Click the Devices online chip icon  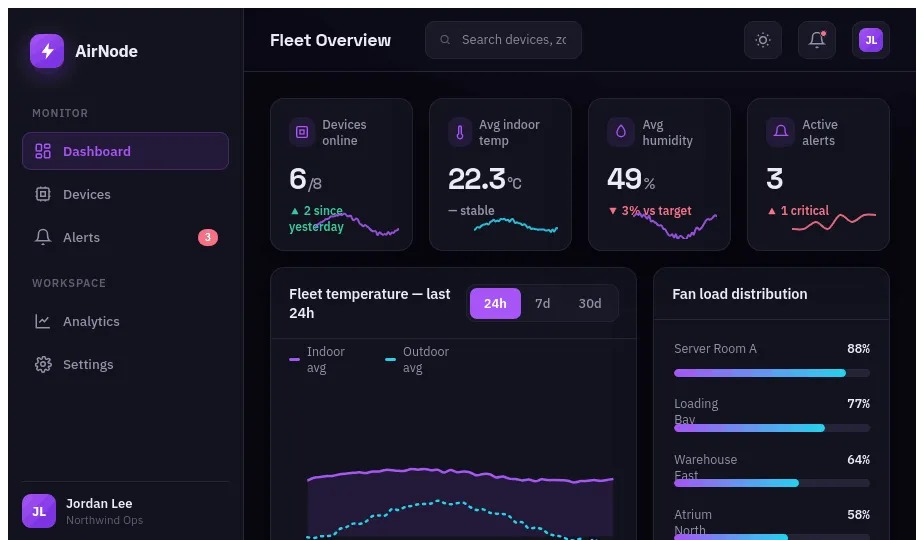(x=302, y=132)
